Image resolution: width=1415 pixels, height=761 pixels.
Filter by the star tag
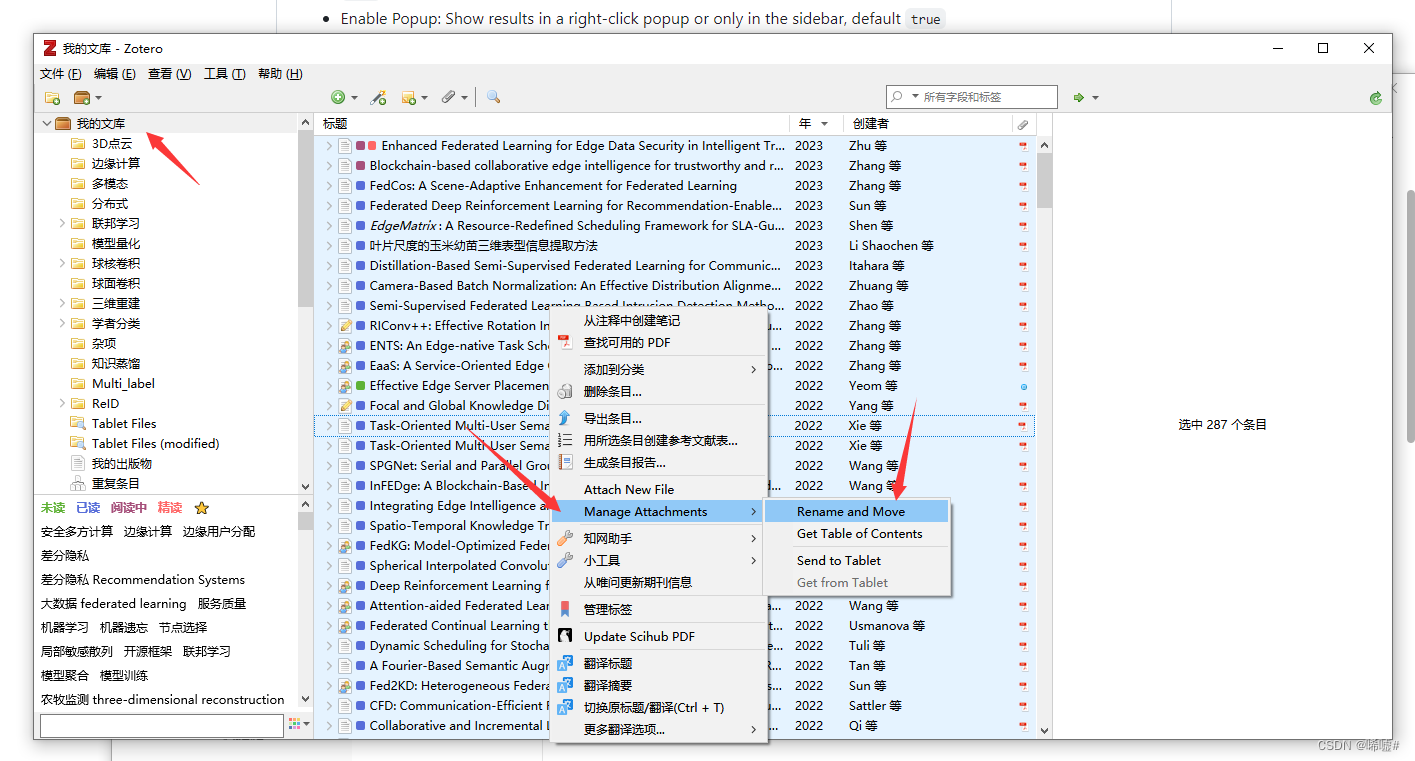(202, 508)
